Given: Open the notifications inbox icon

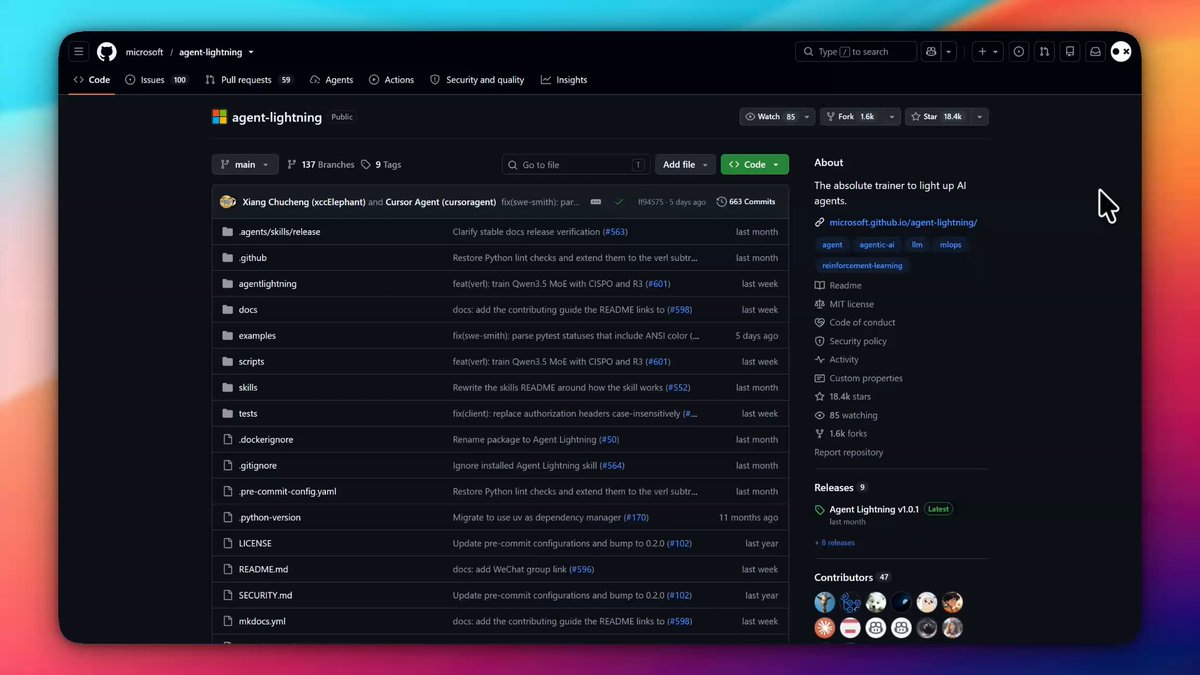Looking at the screenshot, I should click(x=1095, y=52).
